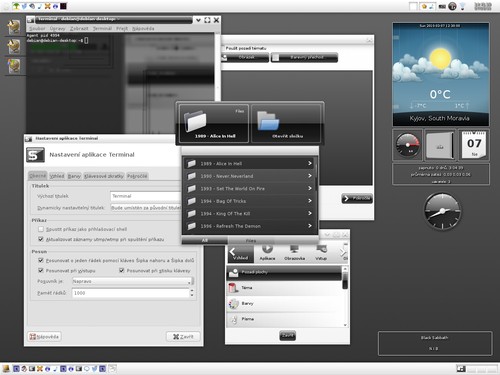Click the black terminal icon in top shelf
This screenshot has height=375, width=500.
click(x=63, y=6)
